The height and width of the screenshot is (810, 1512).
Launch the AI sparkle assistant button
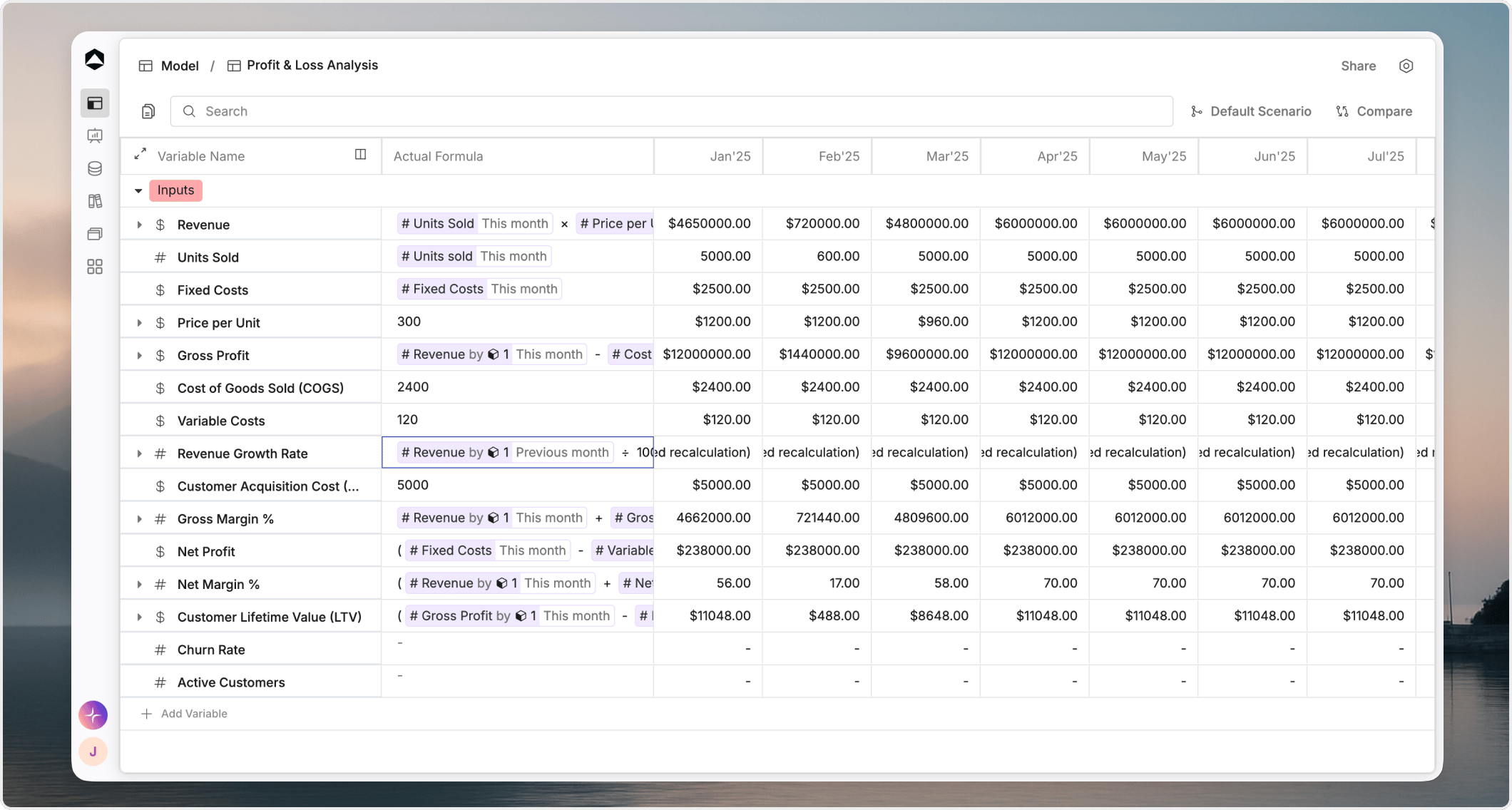click(x=93, y=714)
